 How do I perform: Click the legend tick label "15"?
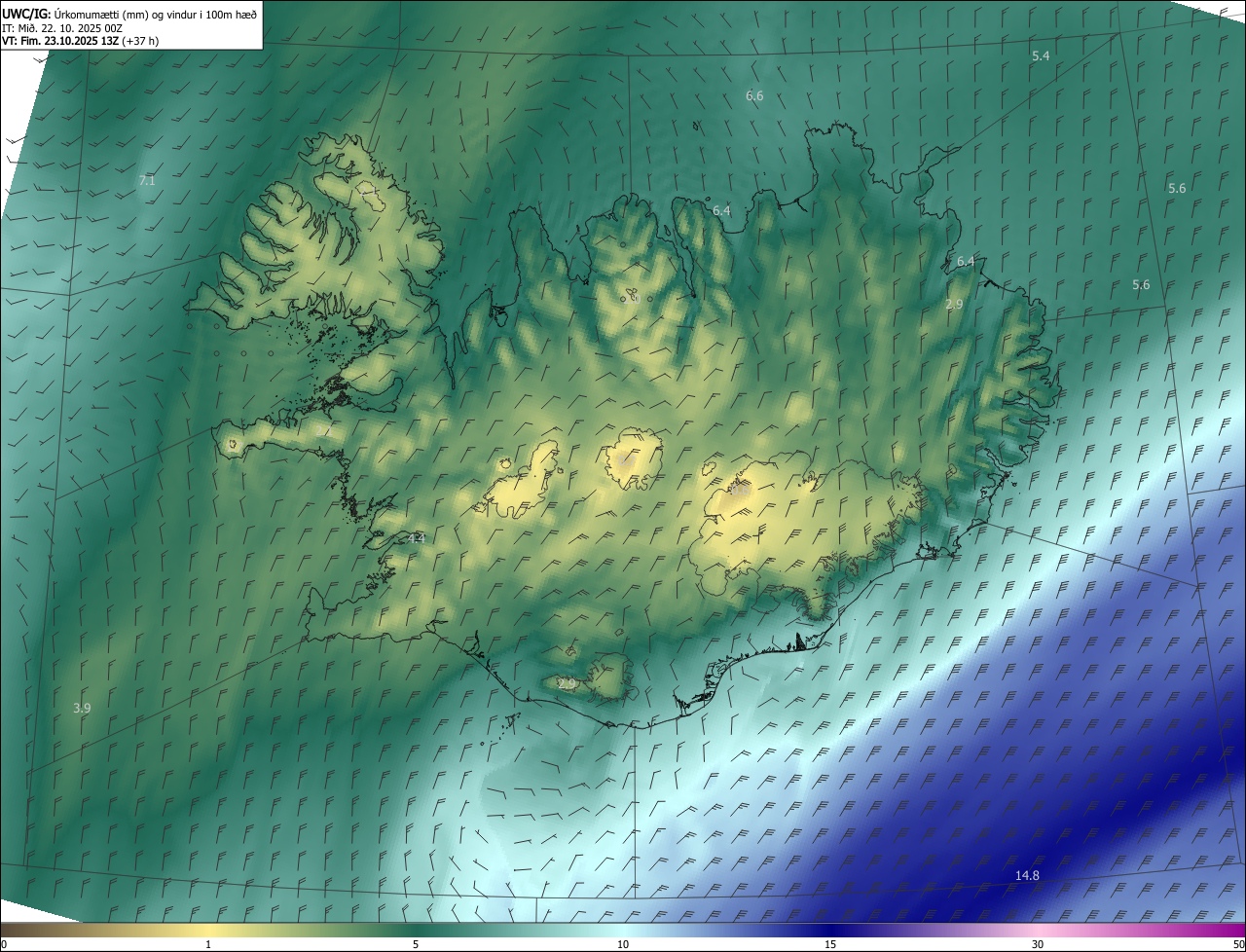[x=830, y=944]
